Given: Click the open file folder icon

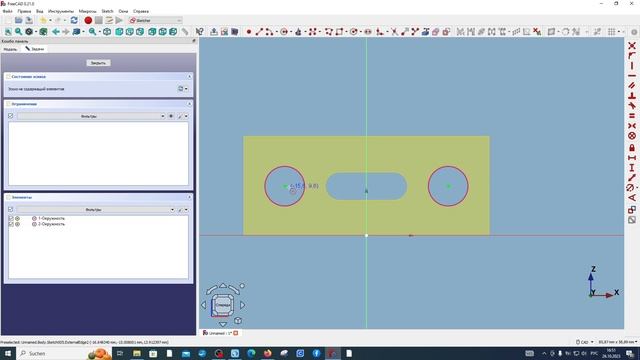Looking at the screenshot, I should click(18, 20).
